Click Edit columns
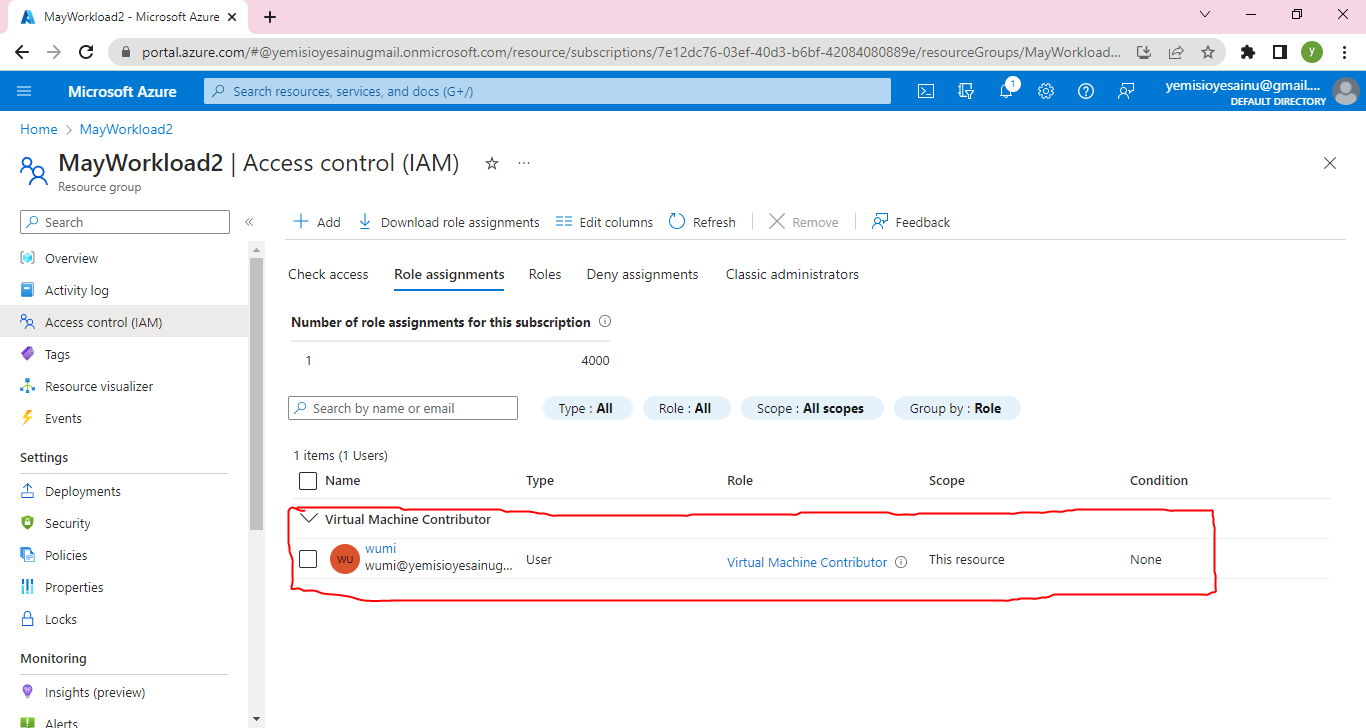The height and width of the screenshot is (728, 1366). 604,222
